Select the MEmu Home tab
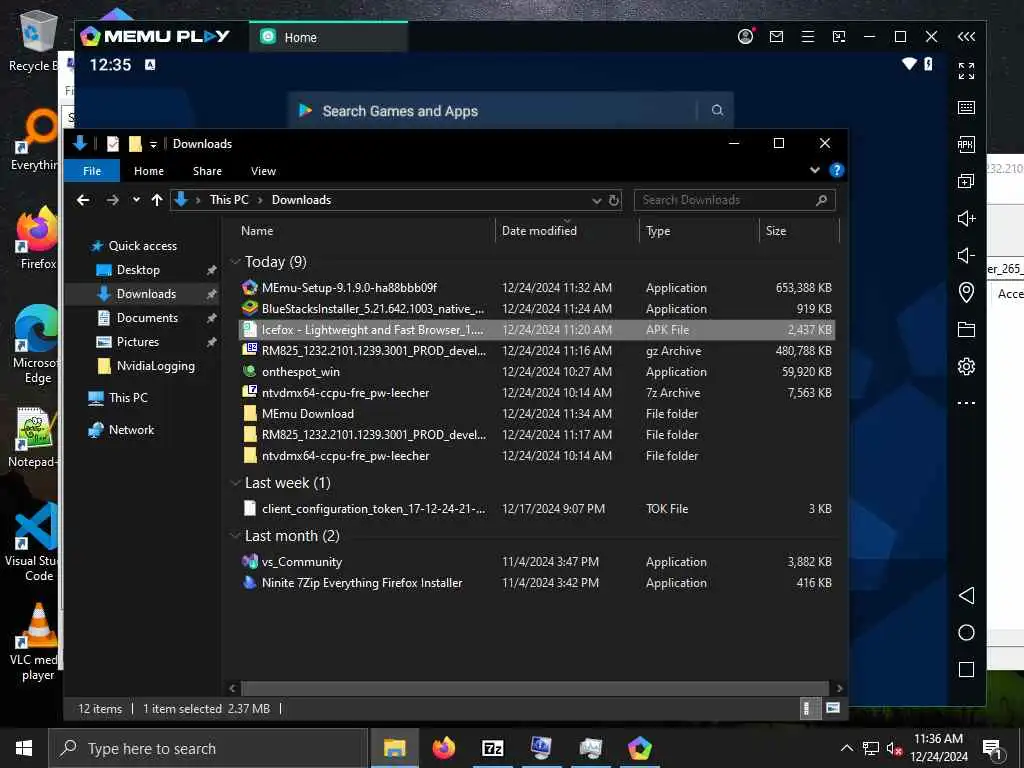The image size is (1024, 768). tap(328, 37)
